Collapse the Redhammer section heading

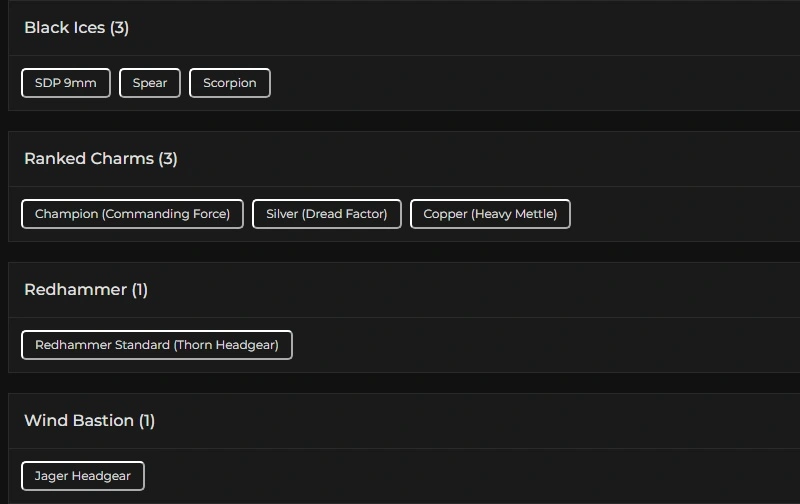[75, 290]
